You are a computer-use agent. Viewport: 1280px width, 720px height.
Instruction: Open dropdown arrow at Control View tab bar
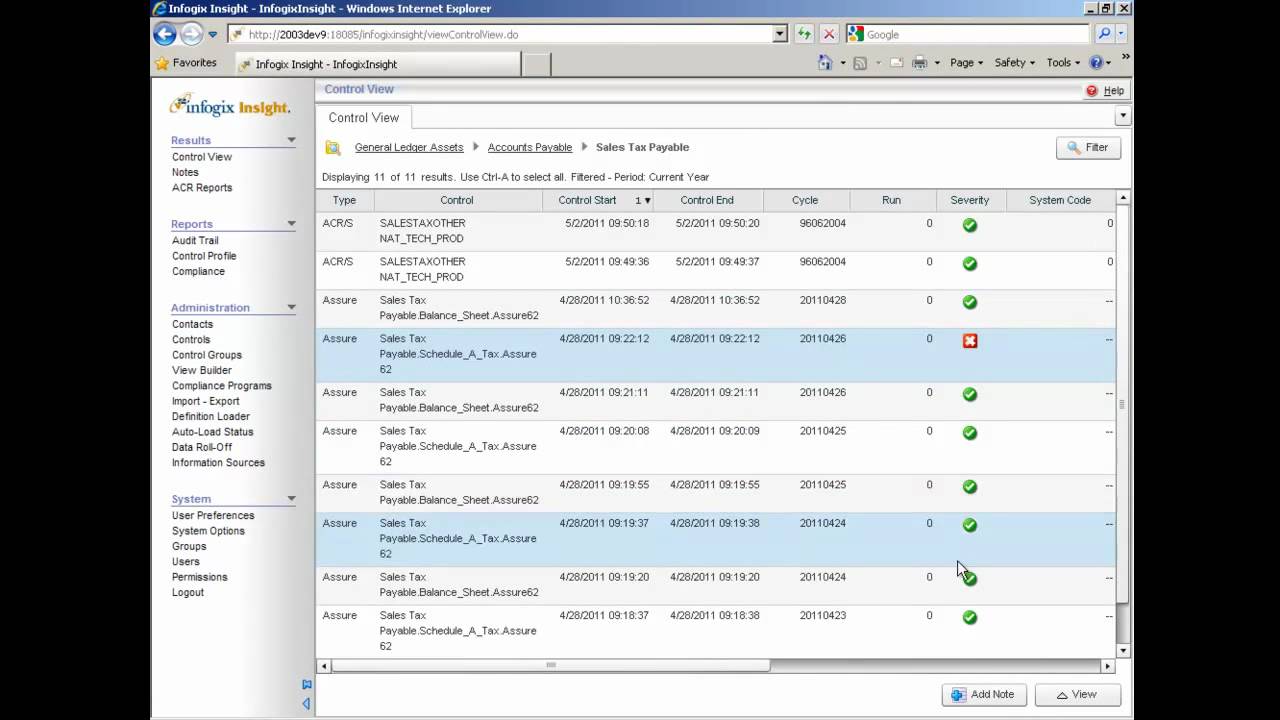1123,117
